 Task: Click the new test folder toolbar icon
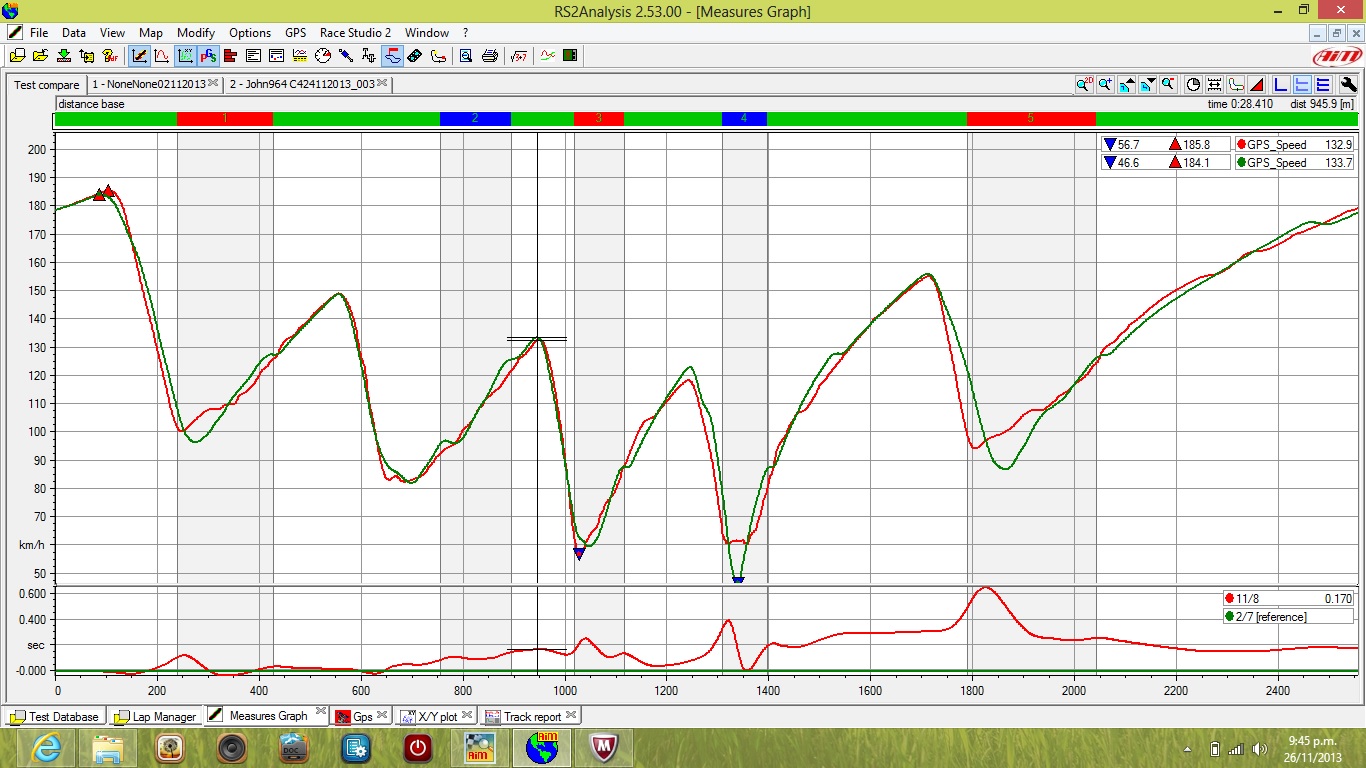click(x=18, y=55)
